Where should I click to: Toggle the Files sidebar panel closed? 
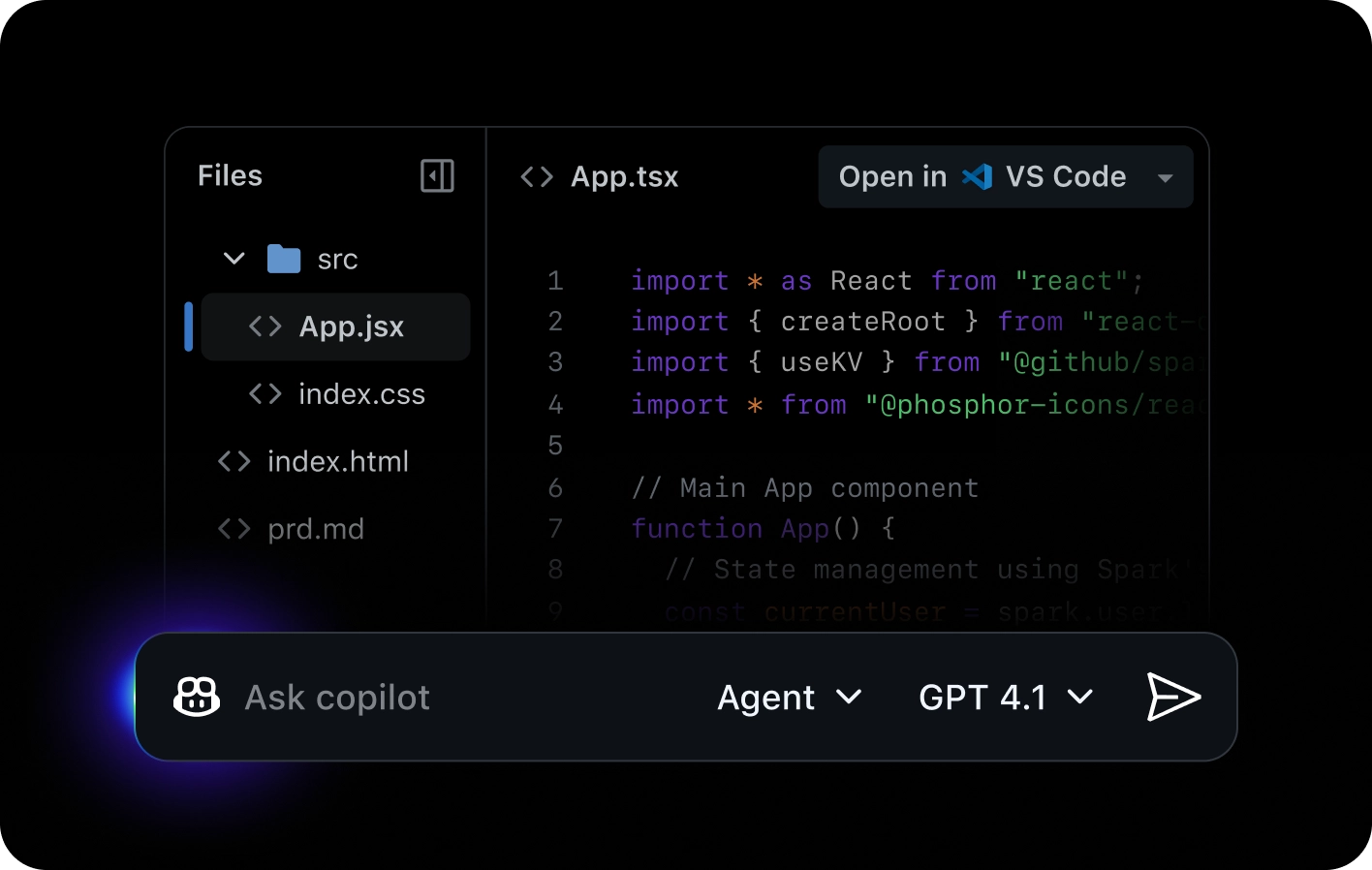(x=437, y=175)
